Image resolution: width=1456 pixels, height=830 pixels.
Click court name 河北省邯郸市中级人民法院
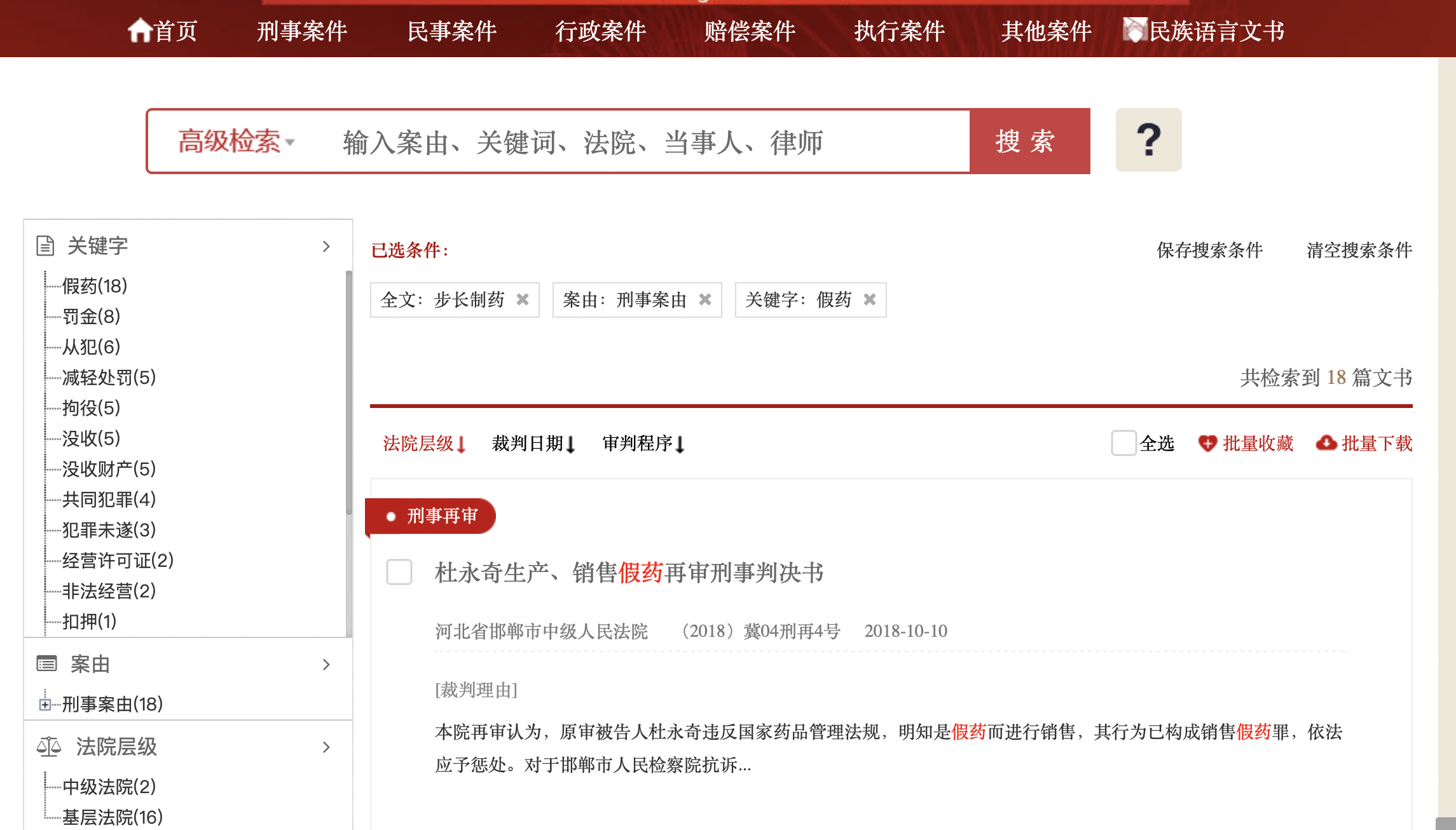pos(541,630)
